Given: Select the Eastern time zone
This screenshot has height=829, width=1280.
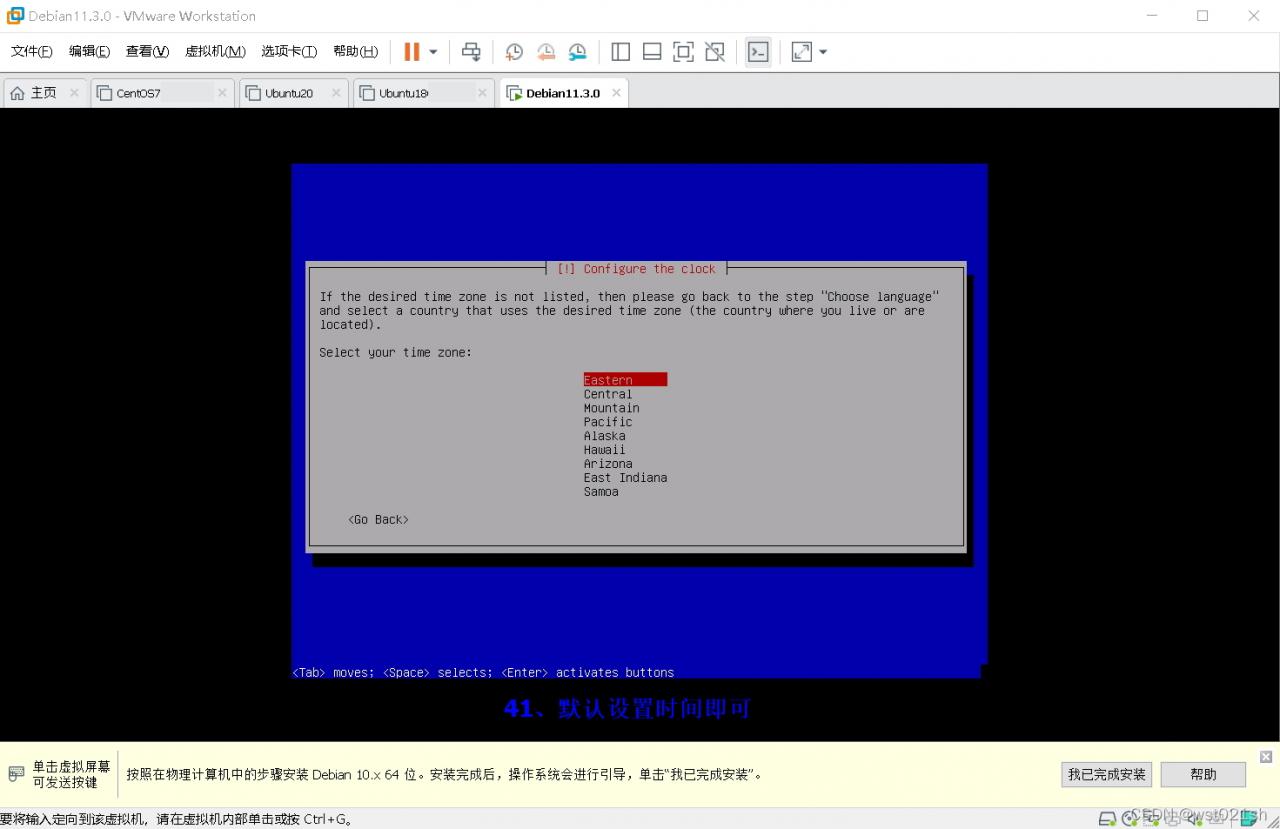Looking at the screenshot, I should click(x=625, y=380).
